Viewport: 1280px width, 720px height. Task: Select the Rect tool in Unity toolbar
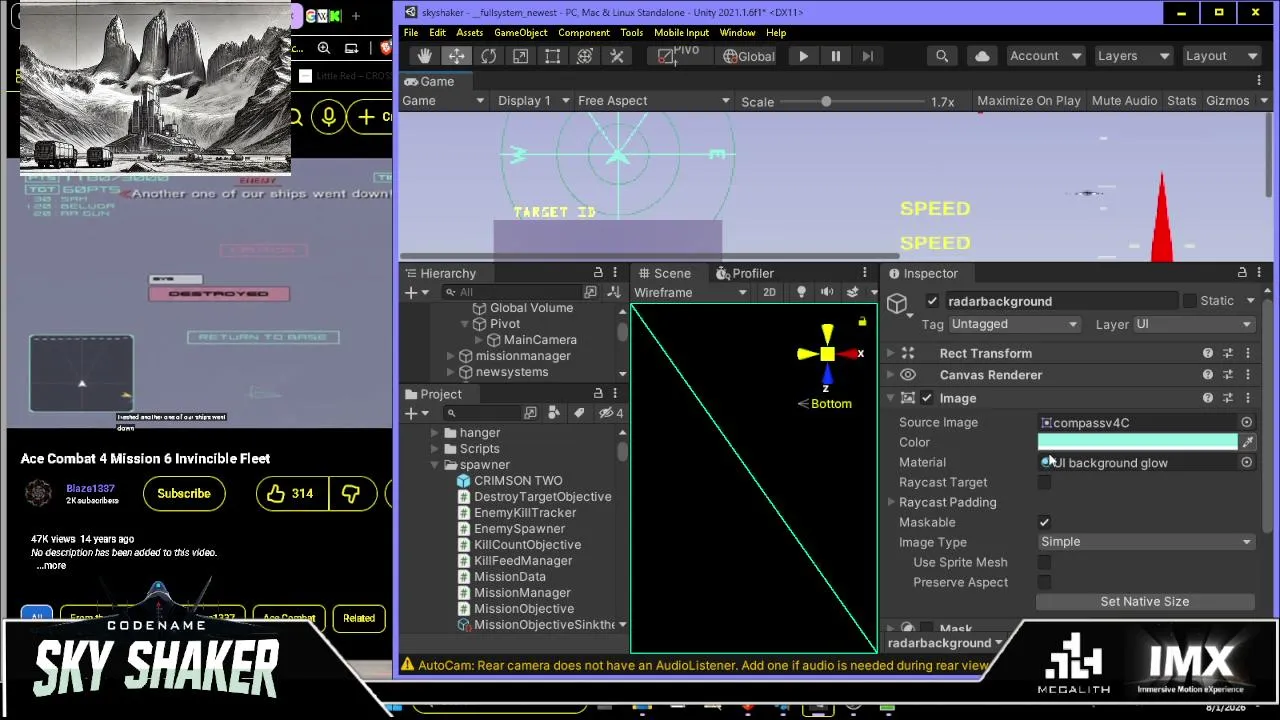(x=552, y=56)
